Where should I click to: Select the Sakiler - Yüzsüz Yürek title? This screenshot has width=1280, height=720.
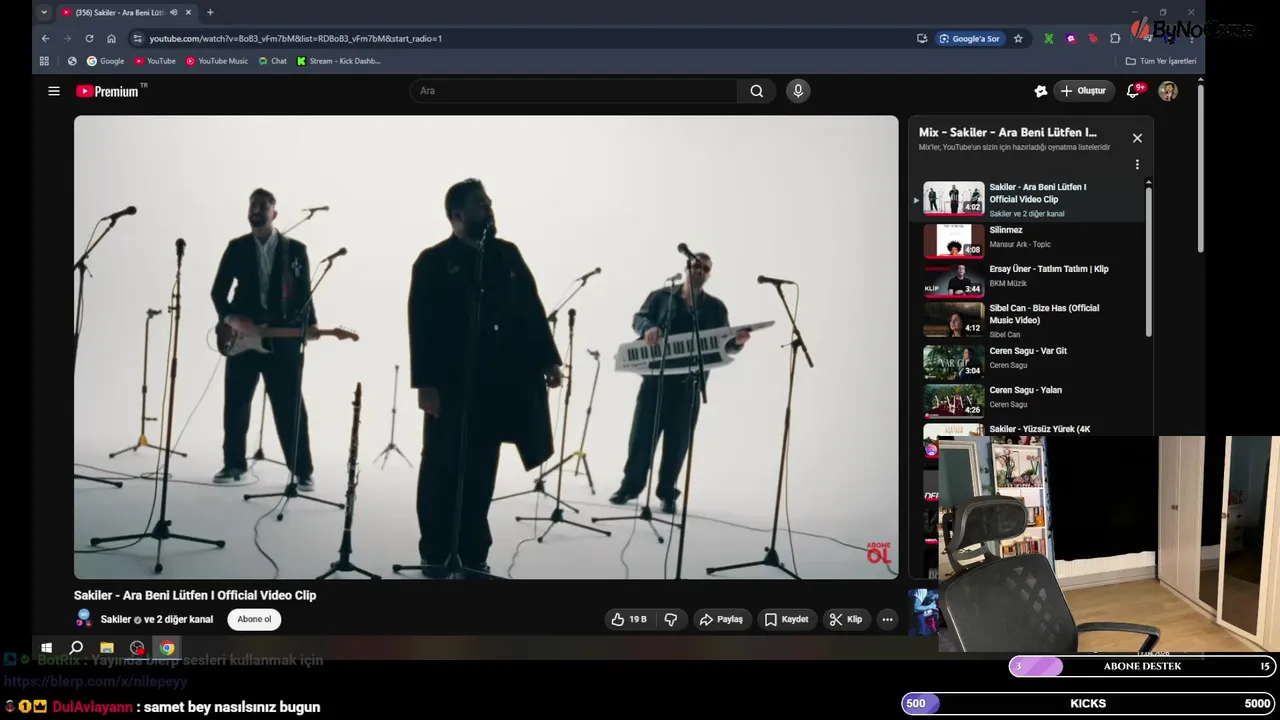(x=1040, y=429)
